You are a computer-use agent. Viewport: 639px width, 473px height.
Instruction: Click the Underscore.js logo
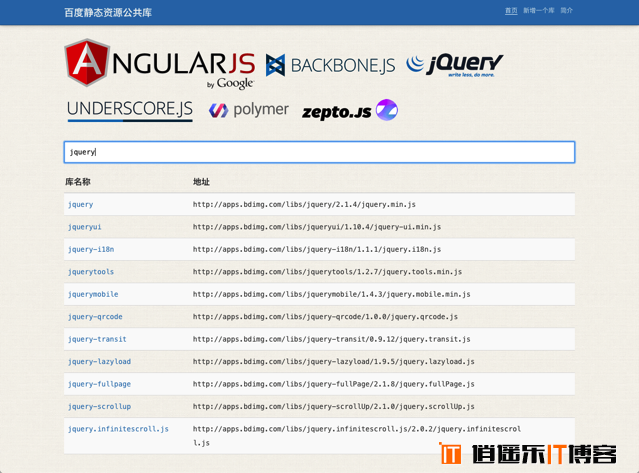point(130,110)
